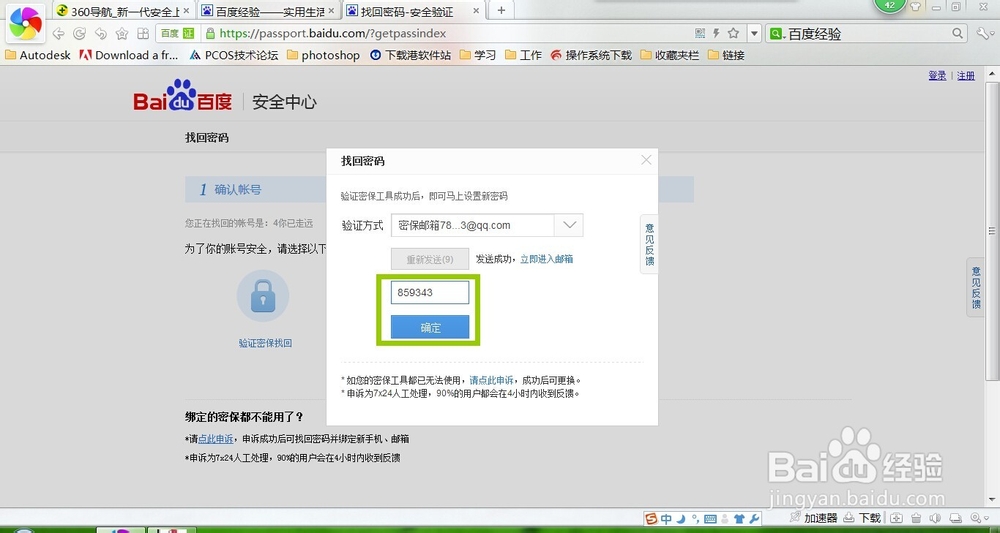Click the undo-close-tab arrow icon
This screenshot has width=1000, height=533.
click(x=100, y=34)
